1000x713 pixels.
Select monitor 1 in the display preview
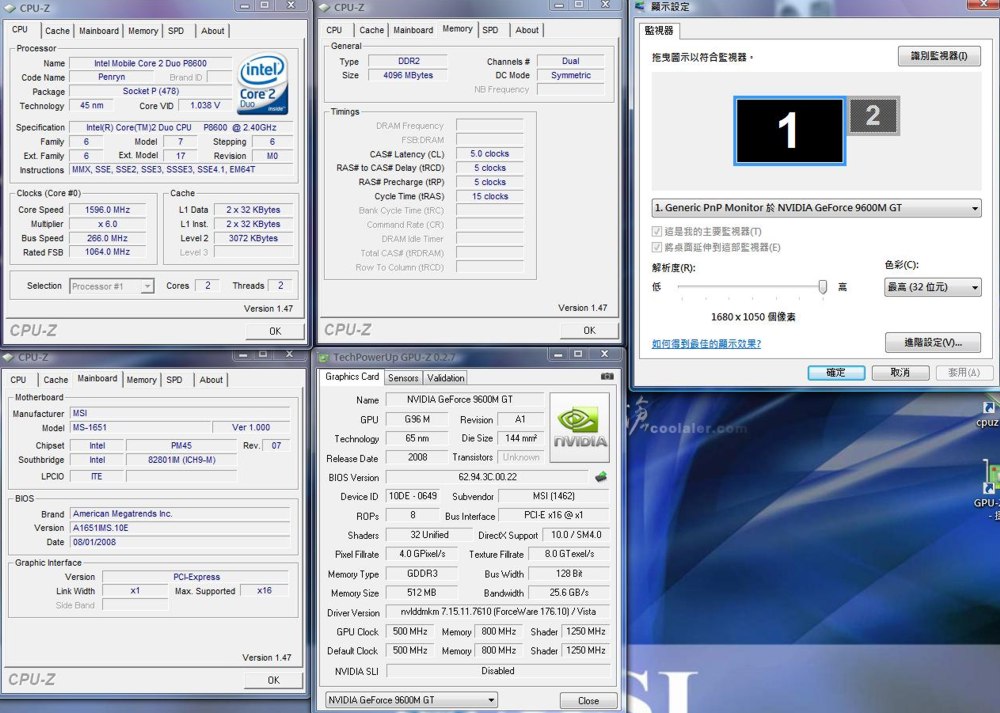coord(790,131)
